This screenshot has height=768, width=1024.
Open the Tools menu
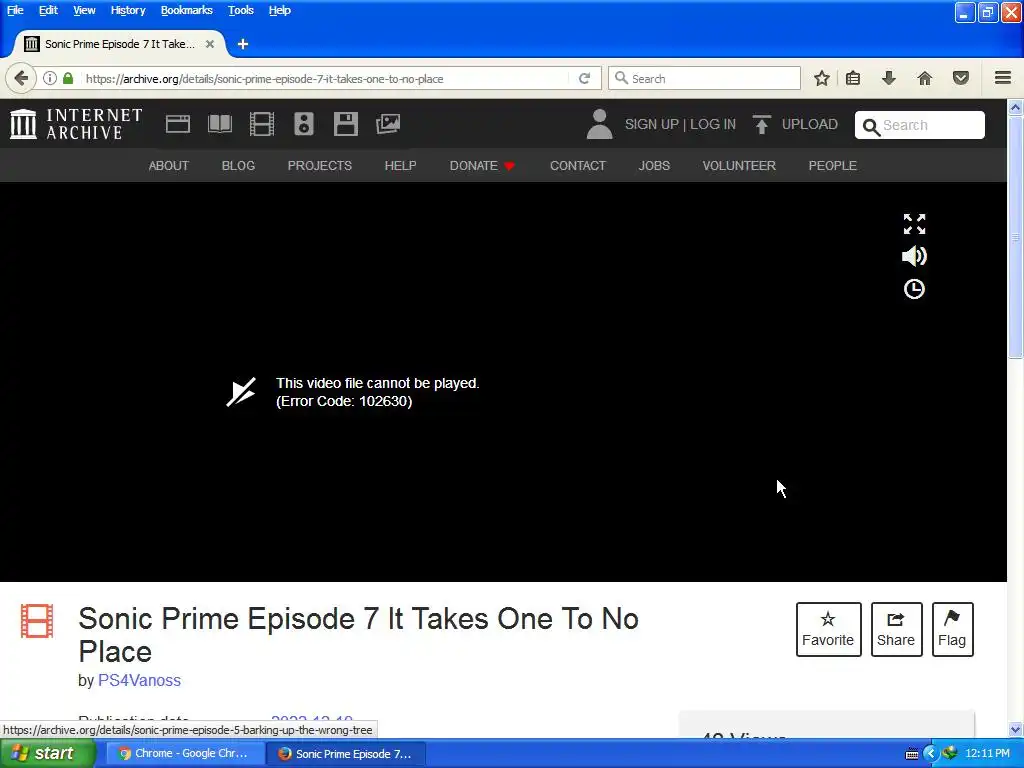pos(240,10)
